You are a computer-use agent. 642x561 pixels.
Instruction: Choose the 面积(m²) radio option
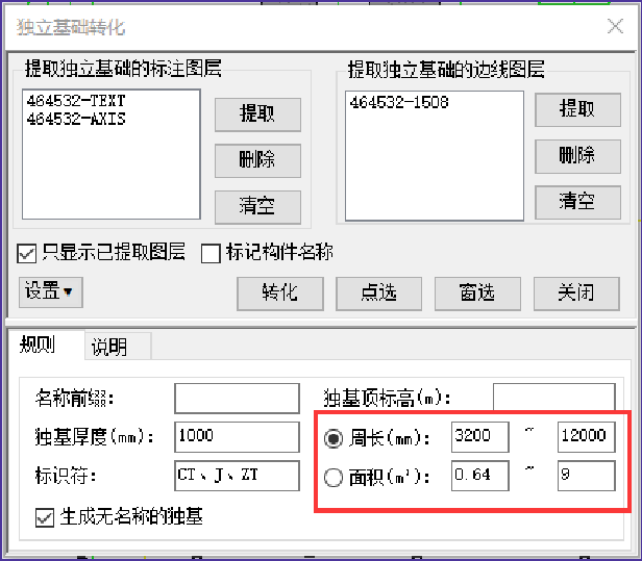(x=333, y=476)
